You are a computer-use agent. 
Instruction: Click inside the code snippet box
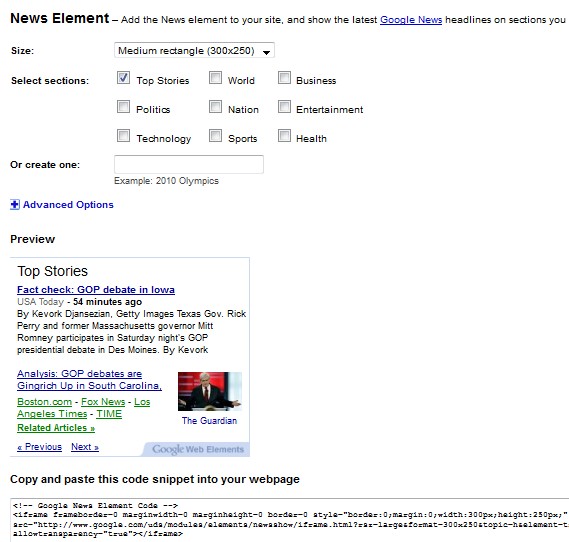(289, 520)
